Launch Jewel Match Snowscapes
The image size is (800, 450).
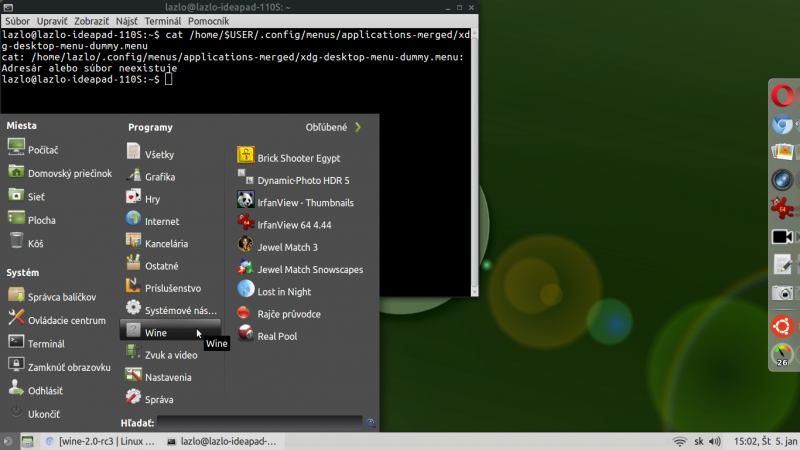(x=300, y=269)
